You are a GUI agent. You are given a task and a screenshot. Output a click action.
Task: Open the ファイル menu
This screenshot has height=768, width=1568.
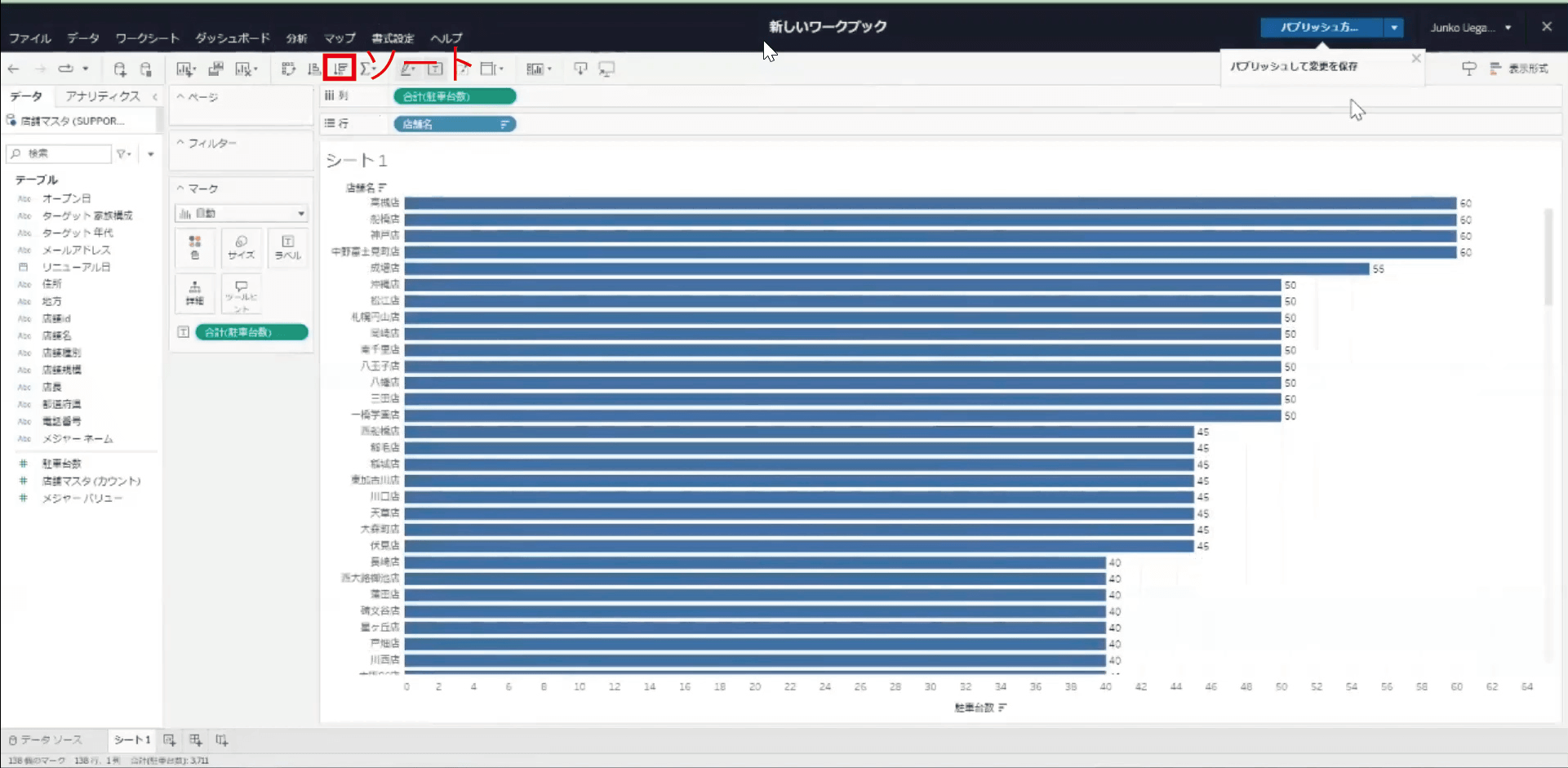[30, 38]
